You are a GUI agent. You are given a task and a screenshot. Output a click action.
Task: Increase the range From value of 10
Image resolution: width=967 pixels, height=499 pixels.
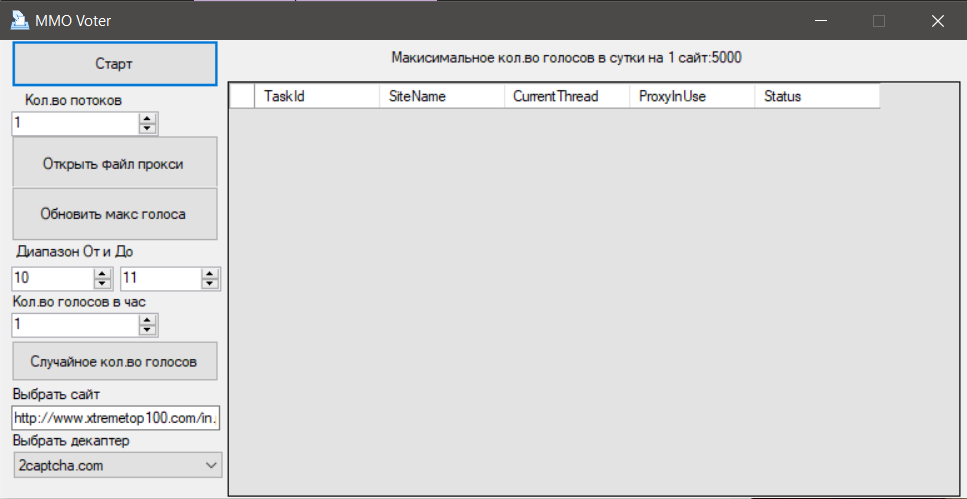pyautogui.click(x=101, y=274)
